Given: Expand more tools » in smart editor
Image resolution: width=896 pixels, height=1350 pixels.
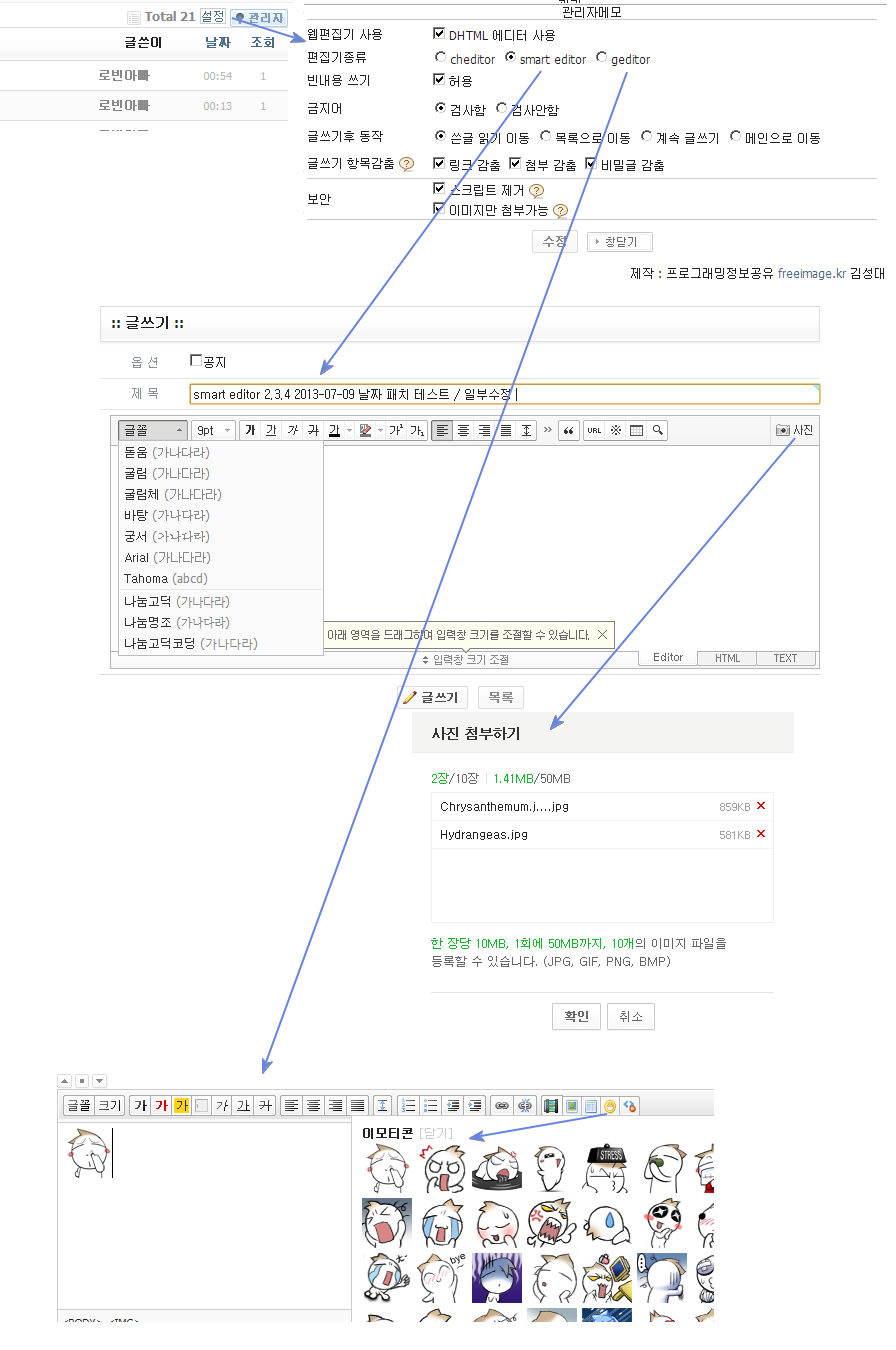Looking at the screenshot, I should point(547,430).
